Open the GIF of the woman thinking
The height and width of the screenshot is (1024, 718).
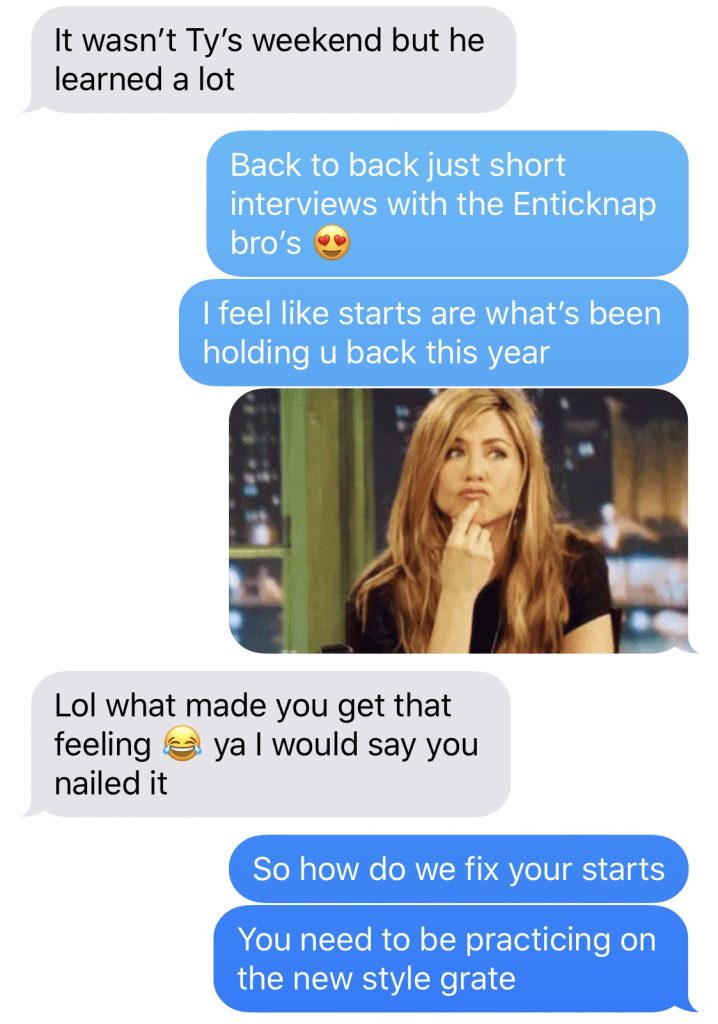[x=459, y=520]
